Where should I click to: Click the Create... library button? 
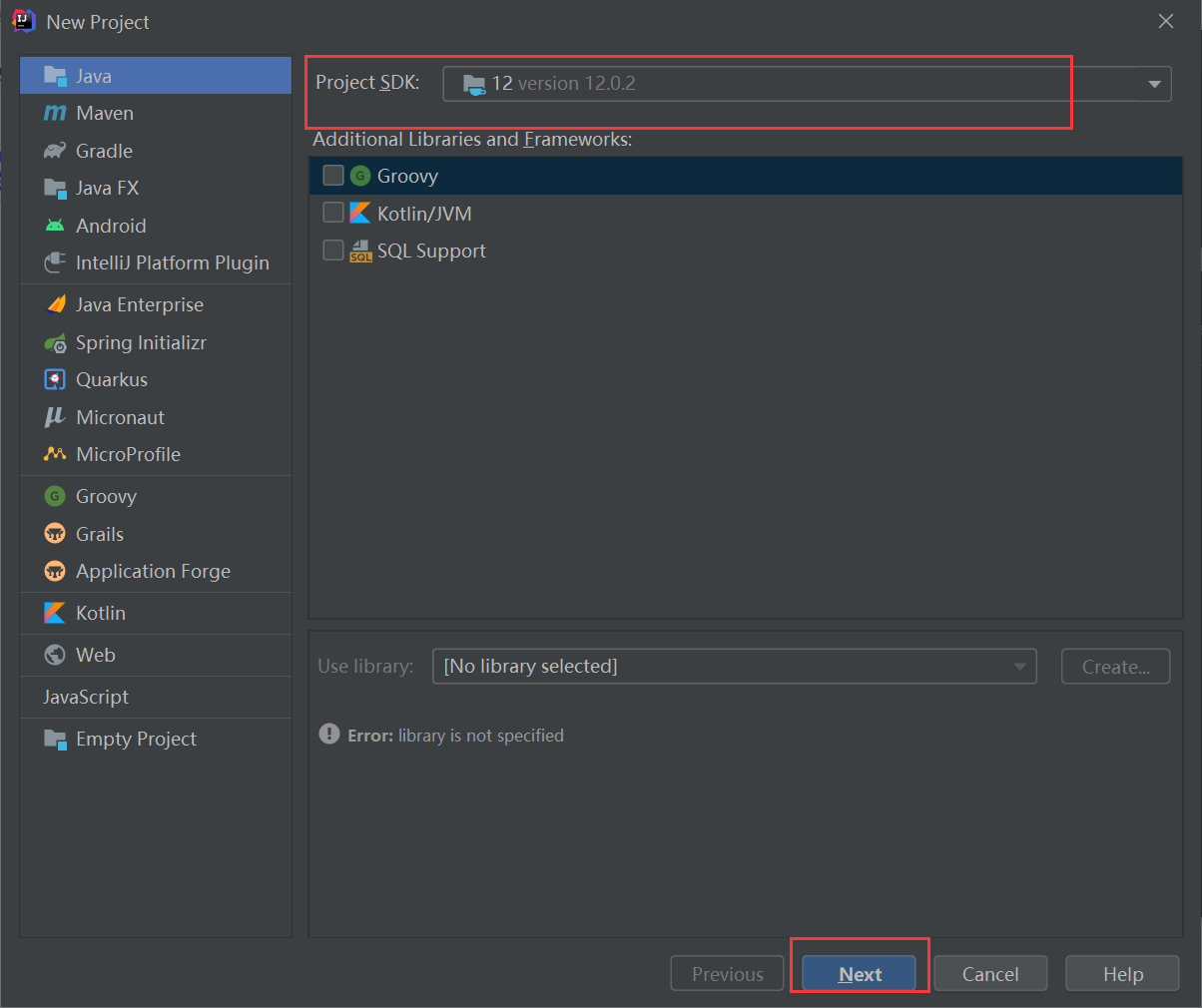[x=1115, y=667]
